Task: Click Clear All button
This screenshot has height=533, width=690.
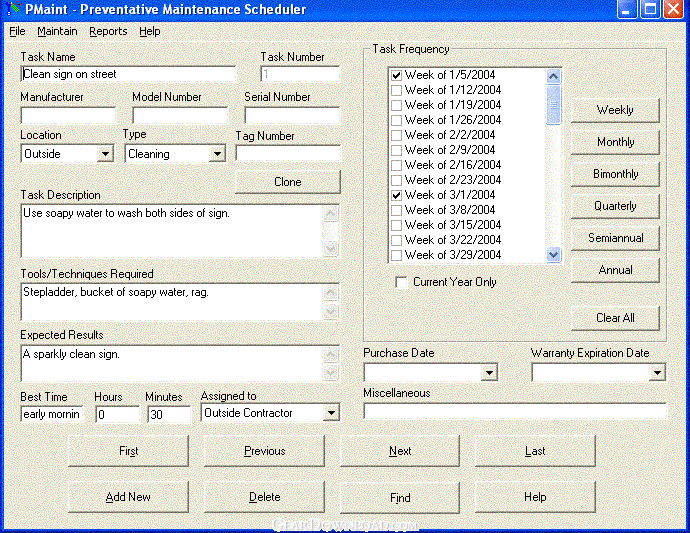Action: click(615, 318)
